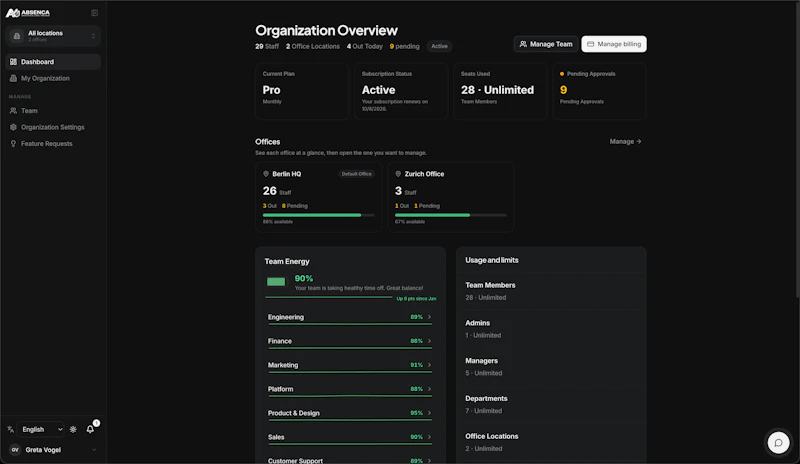Expand the Platform energy row chevron
Viewport: 800px width, 464px height.
[x=430, y=389]
